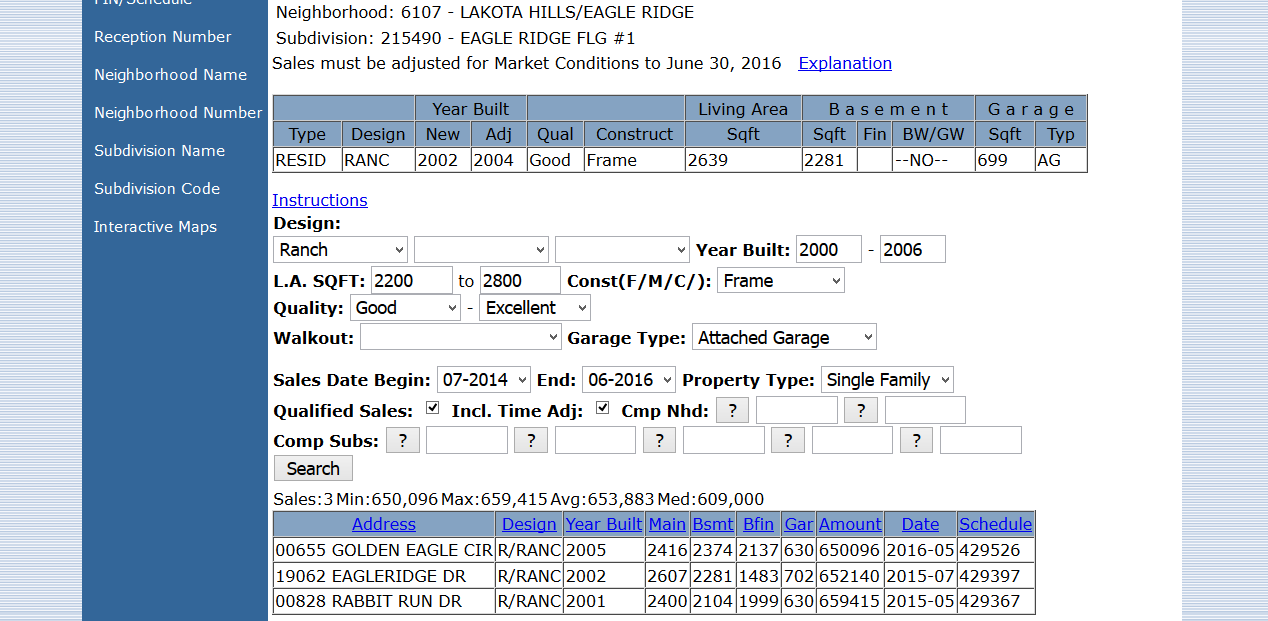
Task: Open the fourth Comp Subs "?" lookup
Action: 787,439
